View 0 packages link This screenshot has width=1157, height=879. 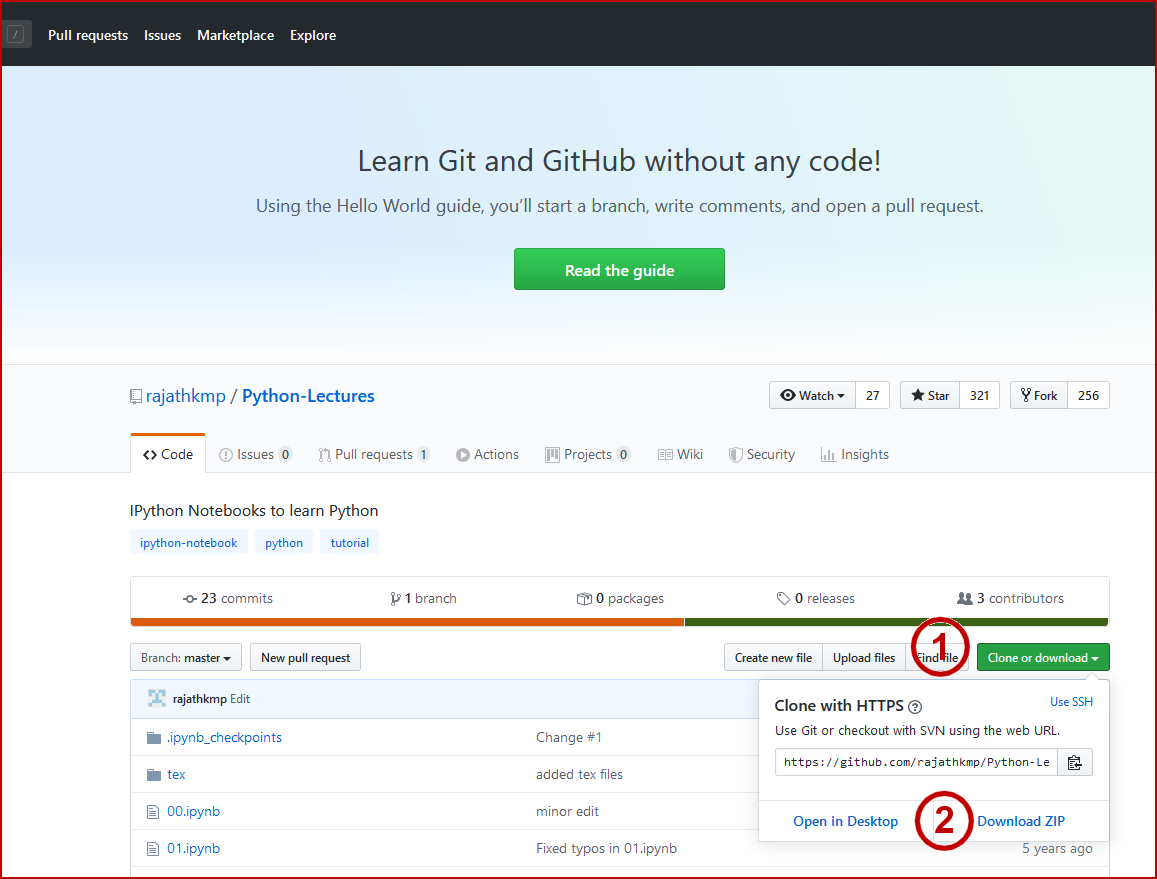pos(620,599)
